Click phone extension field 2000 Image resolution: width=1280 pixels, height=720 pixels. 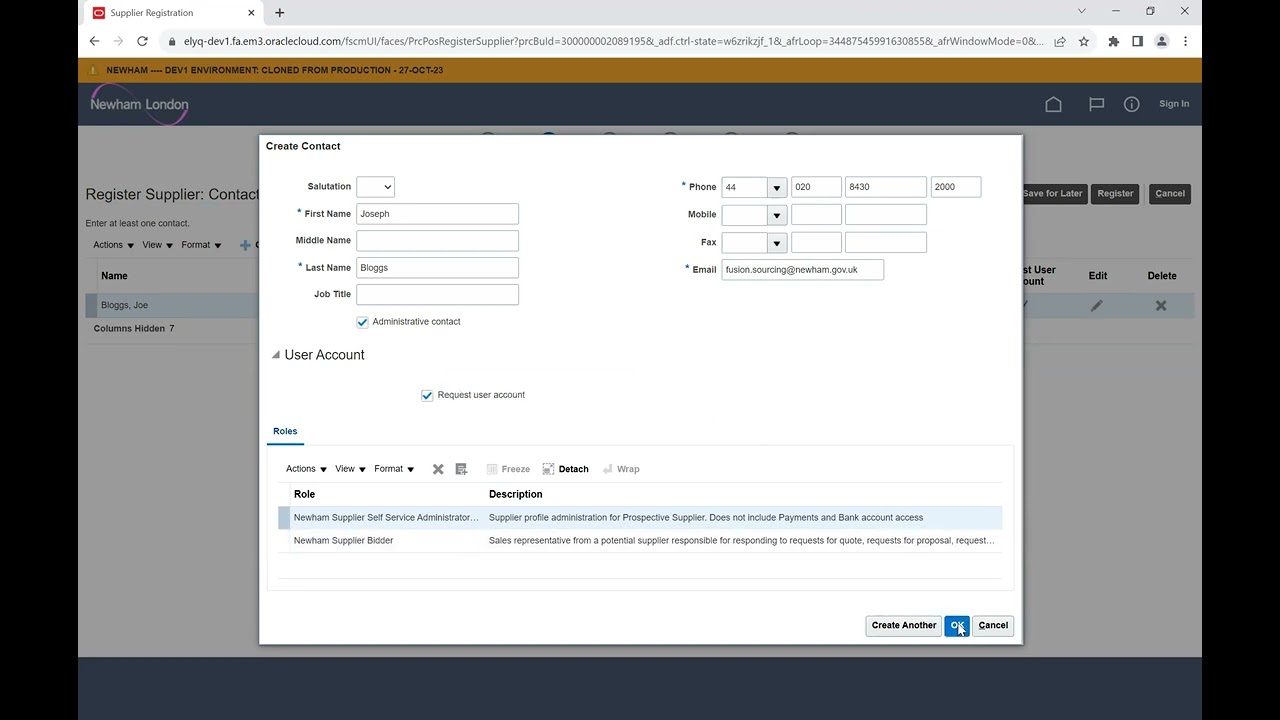coord(956,188)
